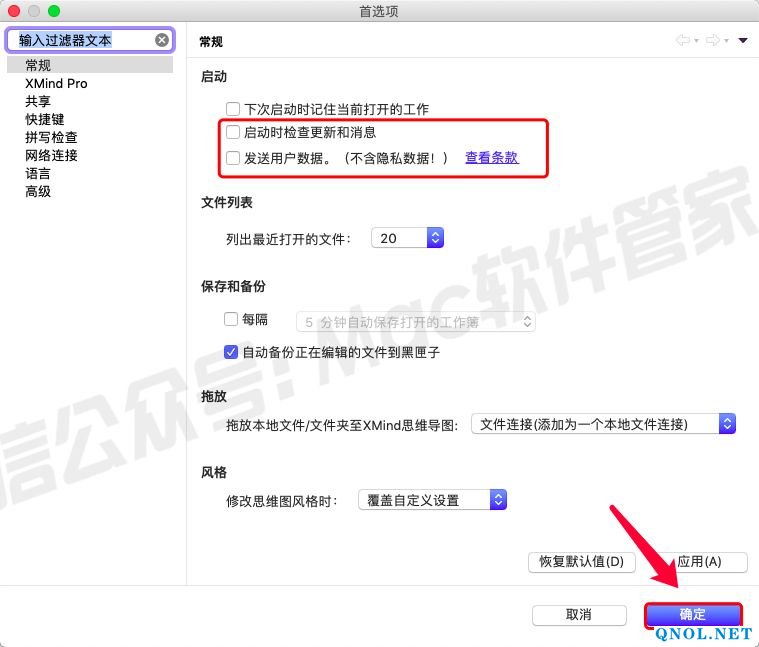Open the view menu triangle at top right

pos(743,41)
